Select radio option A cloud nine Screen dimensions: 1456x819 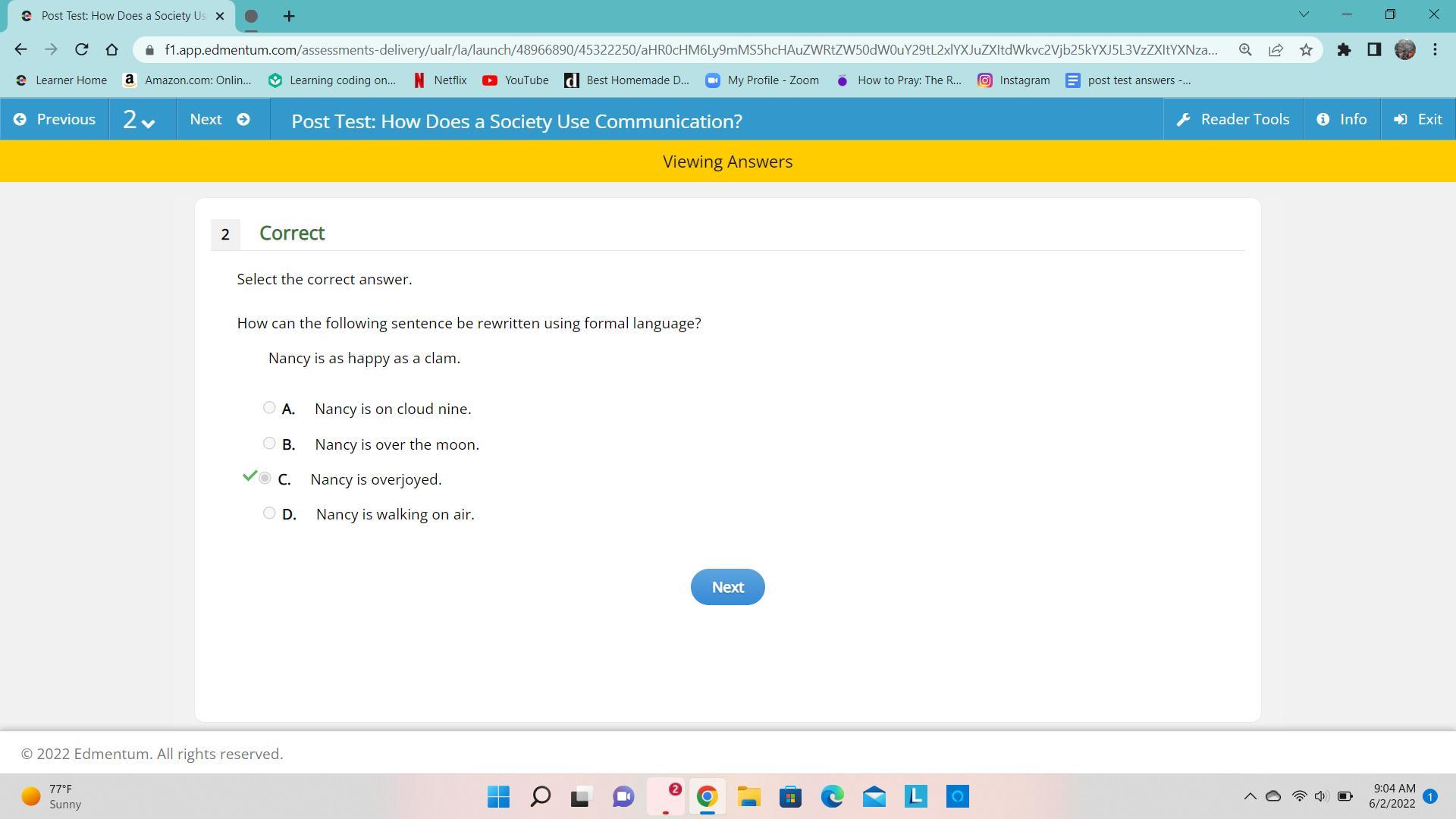click(x=269, y=408)
